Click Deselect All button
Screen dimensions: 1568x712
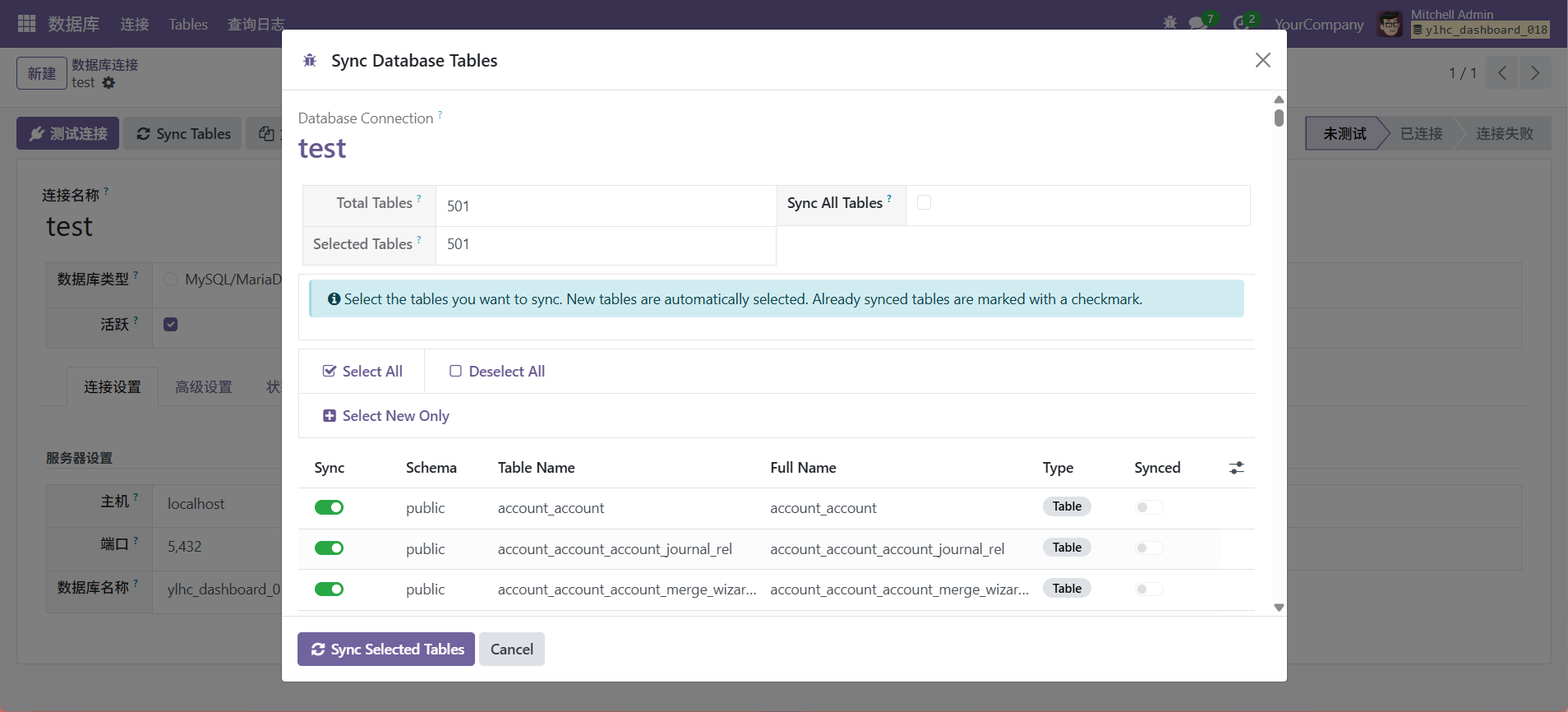pos(497,372)
